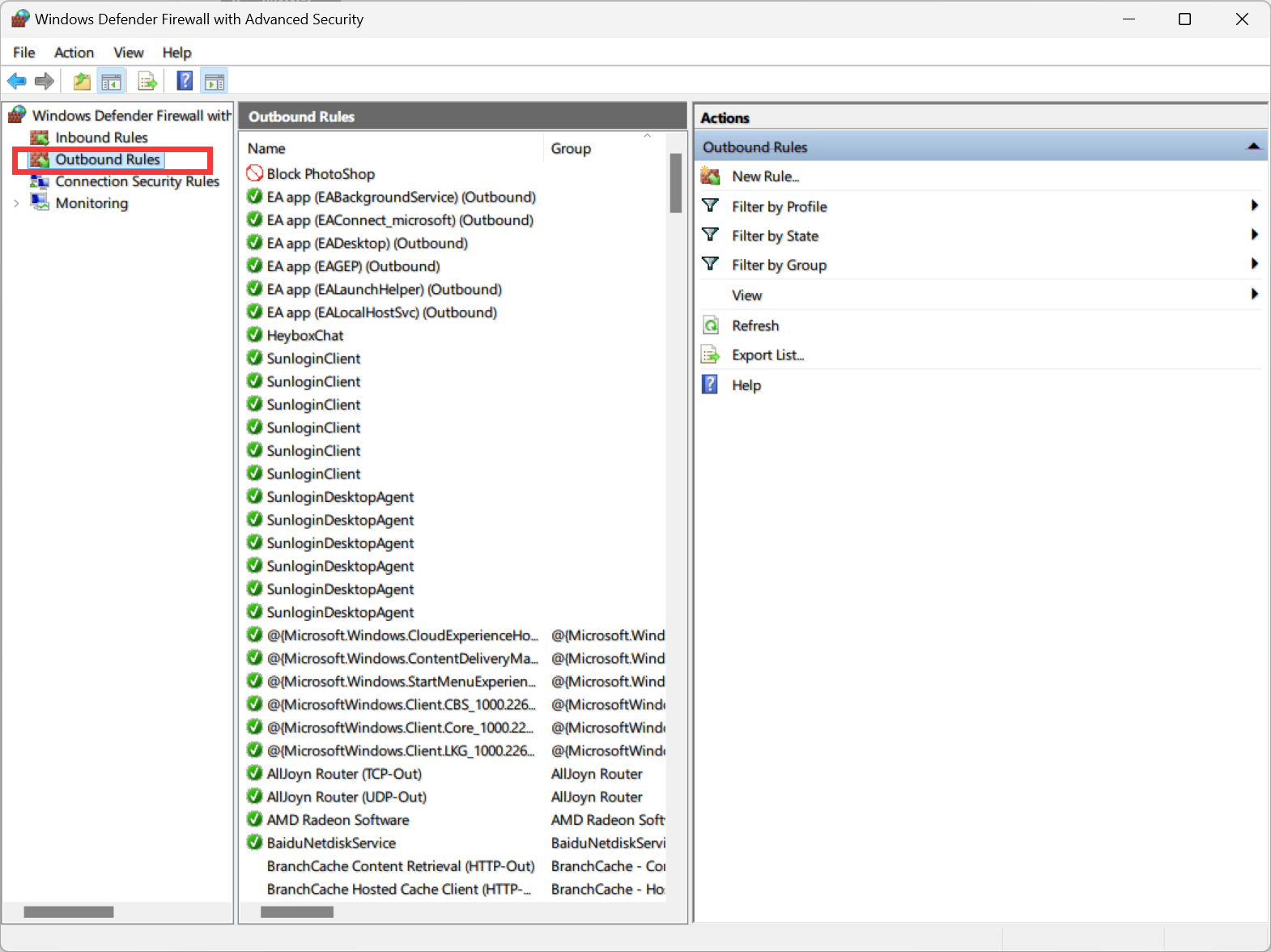Click the Export List icon in Actions pane
Image resolution: width=1271 pixels, height=952 pixels.
[710, 355]
